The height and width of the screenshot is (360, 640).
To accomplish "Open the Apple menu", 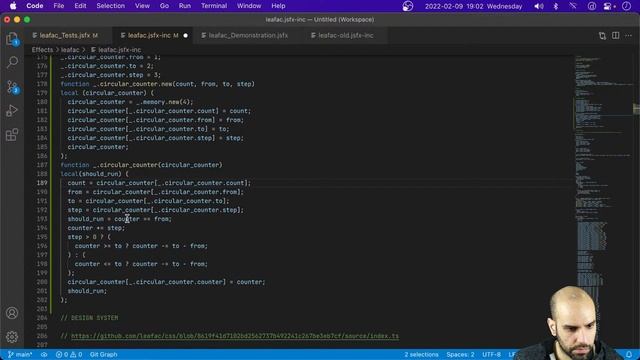I will [13, 6].
